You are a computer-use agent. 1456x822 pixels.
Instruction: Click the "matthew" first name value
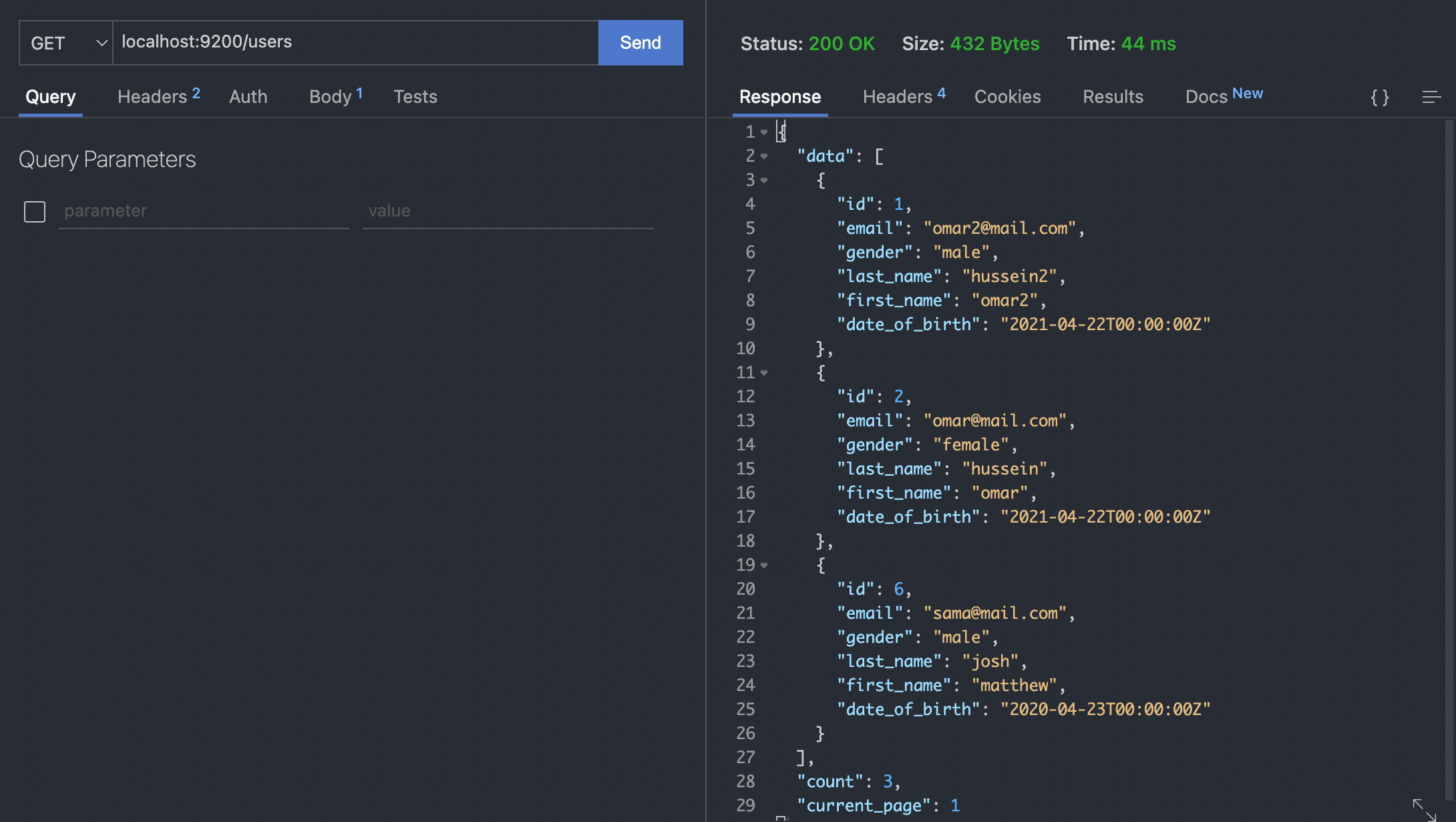tap(1015, 686)
